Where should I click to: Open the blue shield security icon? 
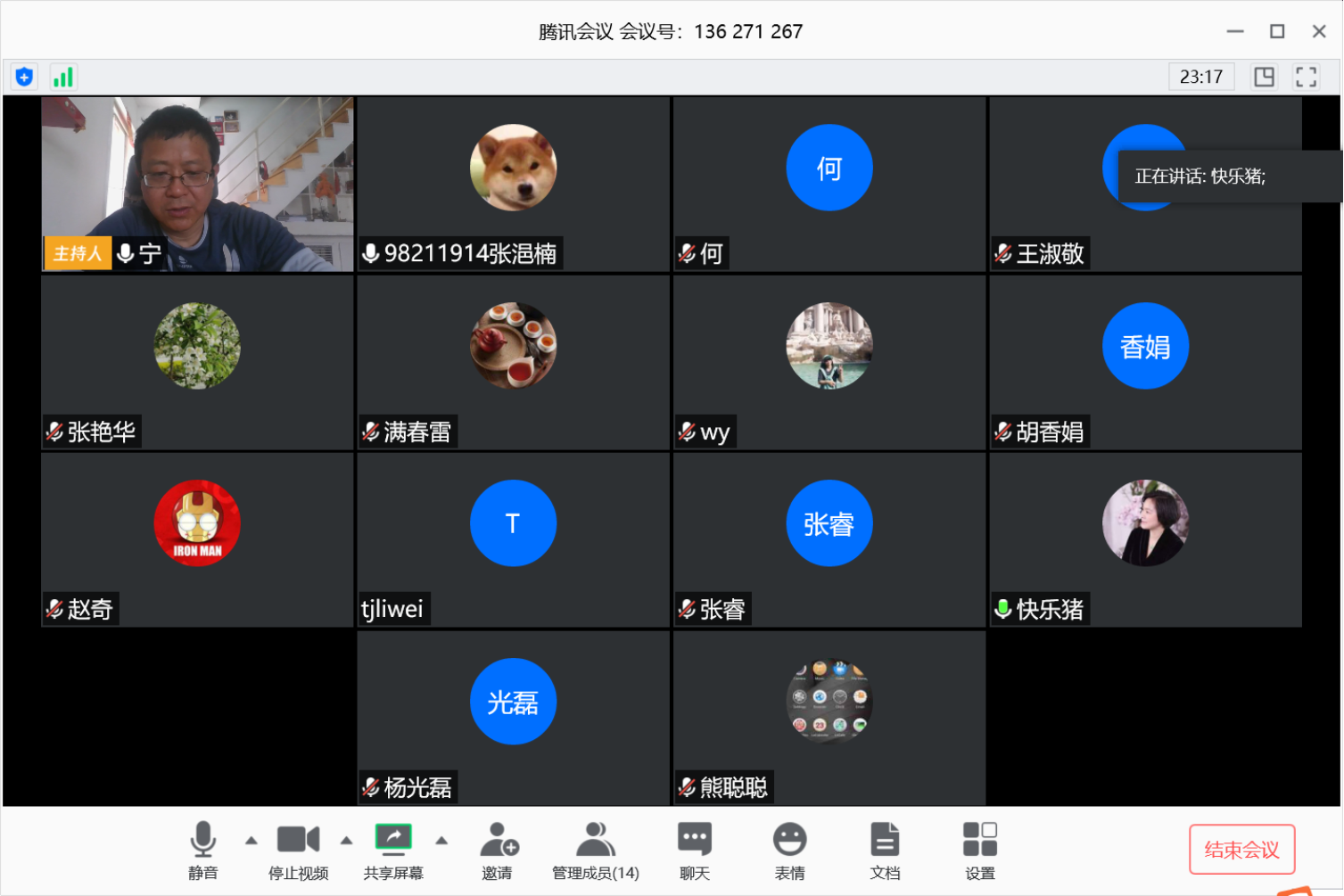click(24, 77)
